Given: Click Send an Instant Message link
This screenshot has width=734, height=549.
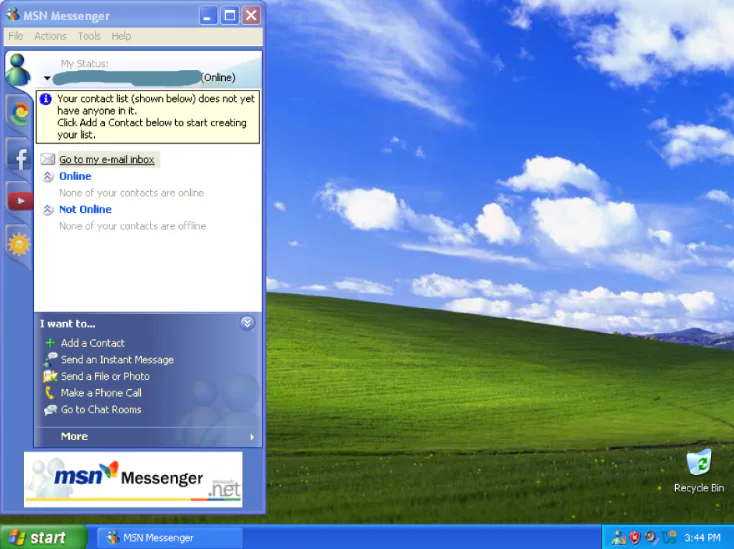Looking at the screenshot, I should click(117, 359).
